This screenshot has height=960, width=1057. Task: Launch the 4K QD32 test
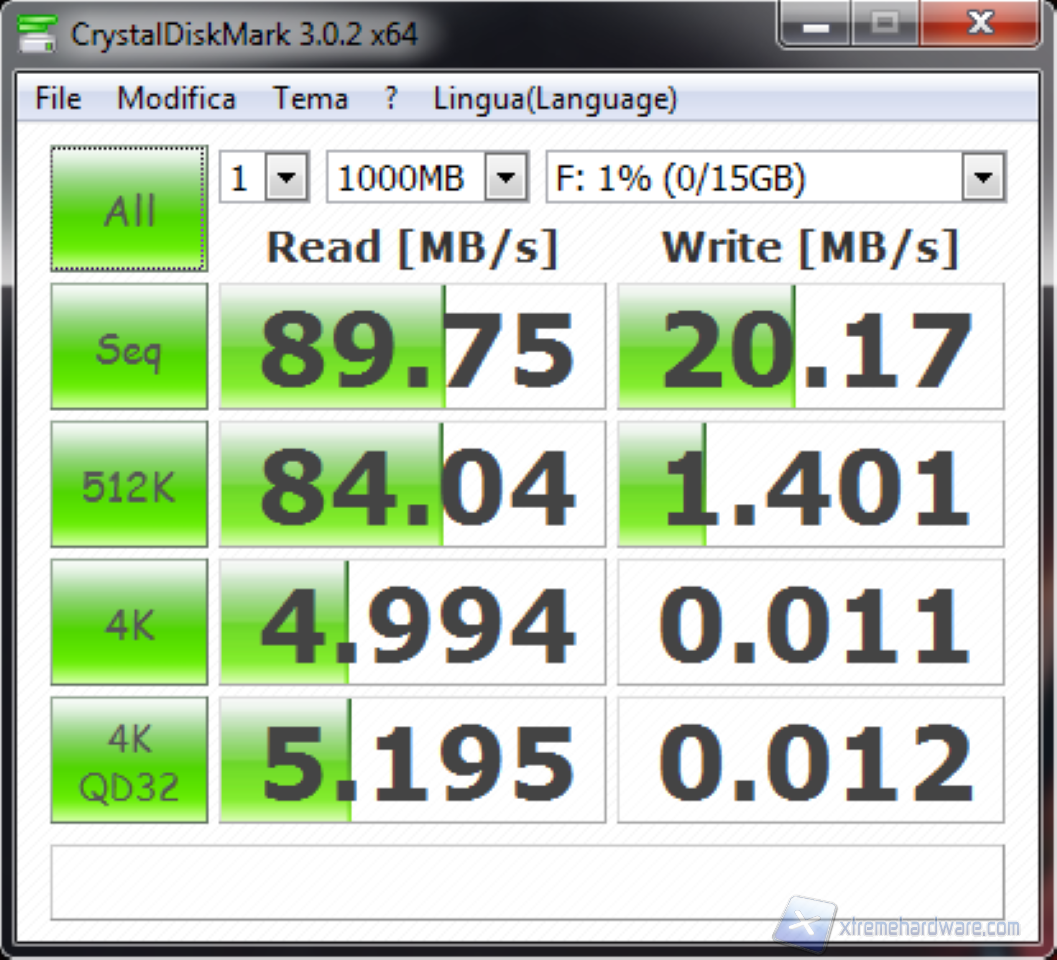click(x=129, y=760)
